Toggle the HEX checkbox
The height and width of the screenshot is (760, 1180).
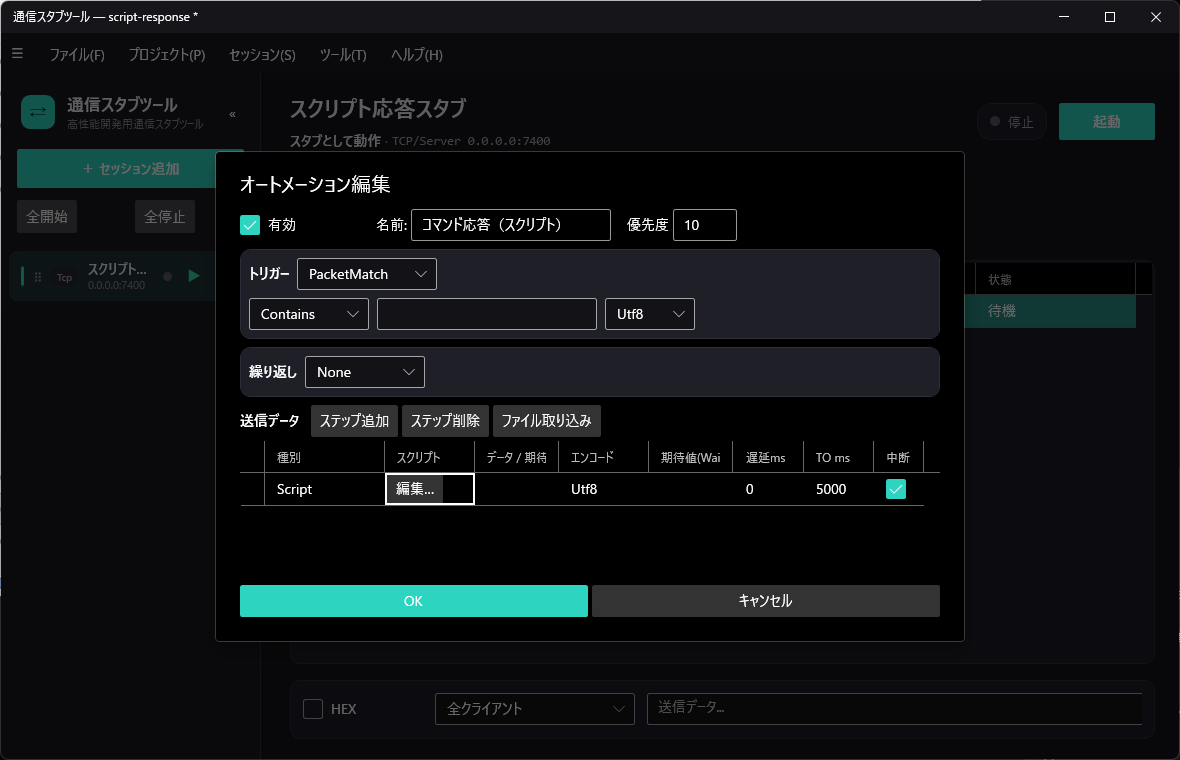(x=313, y=709)
